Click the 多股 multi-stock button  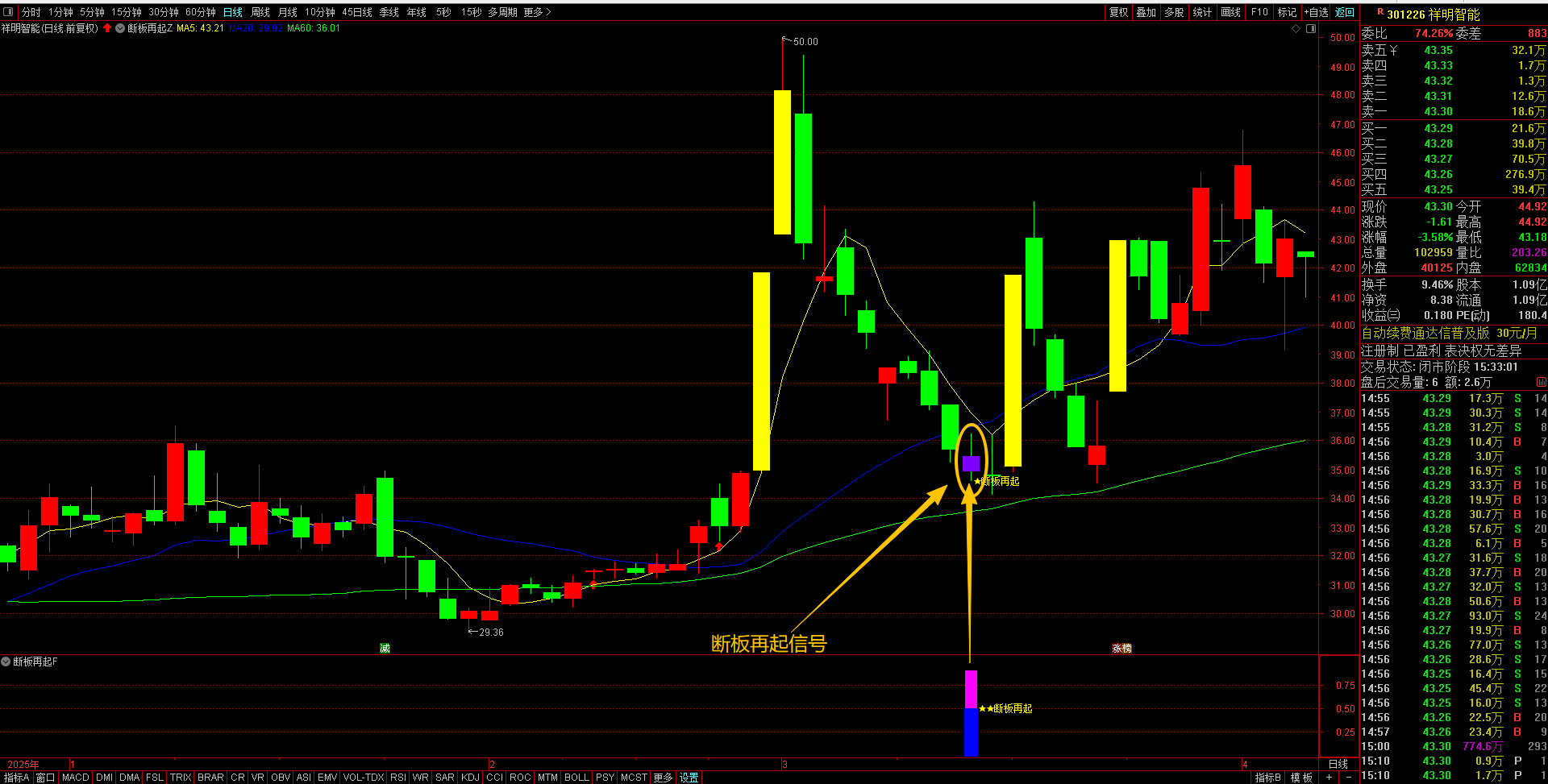pyautogui.click(x=1175, y=12)
